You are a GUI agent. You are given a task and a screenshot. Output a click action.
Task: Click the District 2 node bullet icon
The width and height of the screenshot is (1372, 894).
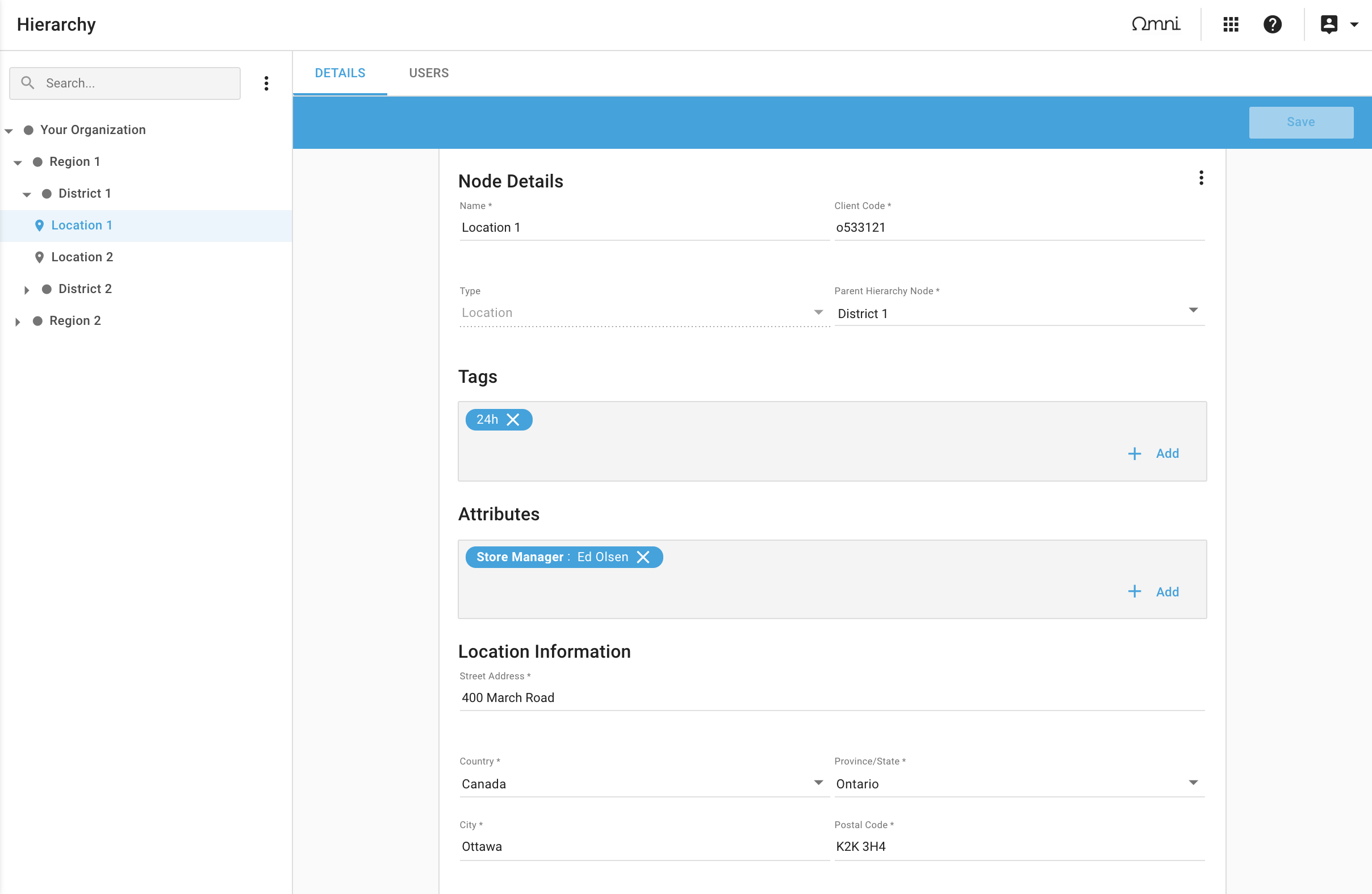[x=47, y=289]
